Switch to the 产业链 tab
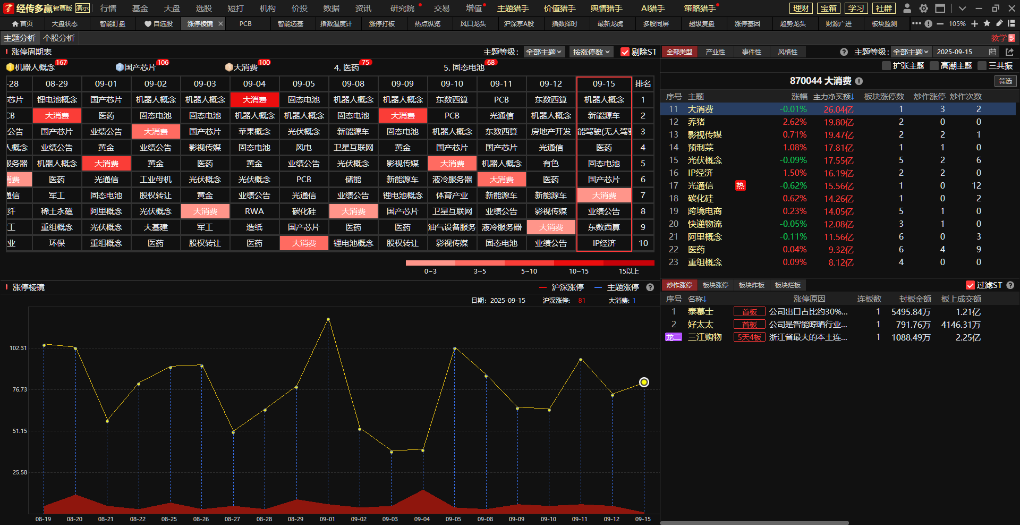This screenshot has width=1020, height=525. point(716,51)
